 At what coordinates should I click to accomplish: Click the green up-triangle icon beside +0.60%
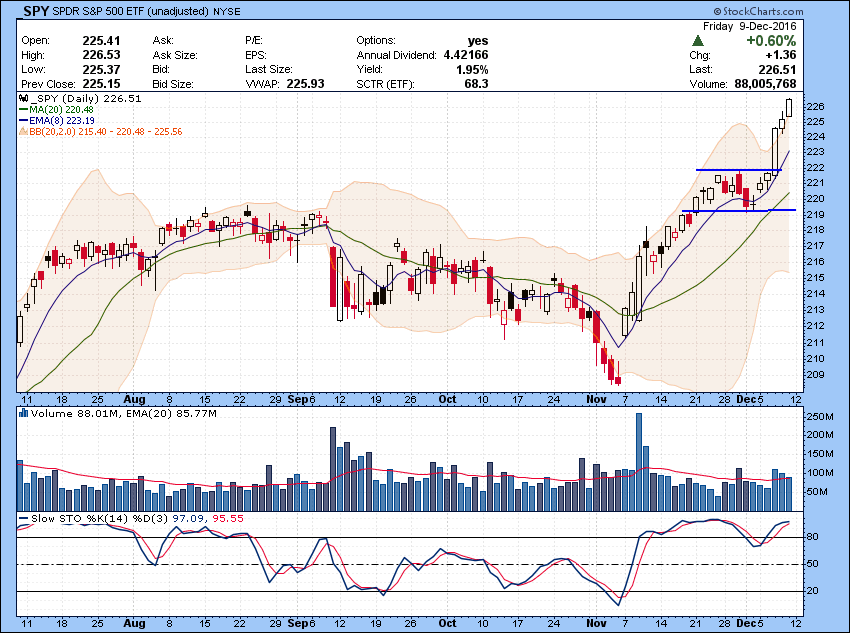coord(698,41)
